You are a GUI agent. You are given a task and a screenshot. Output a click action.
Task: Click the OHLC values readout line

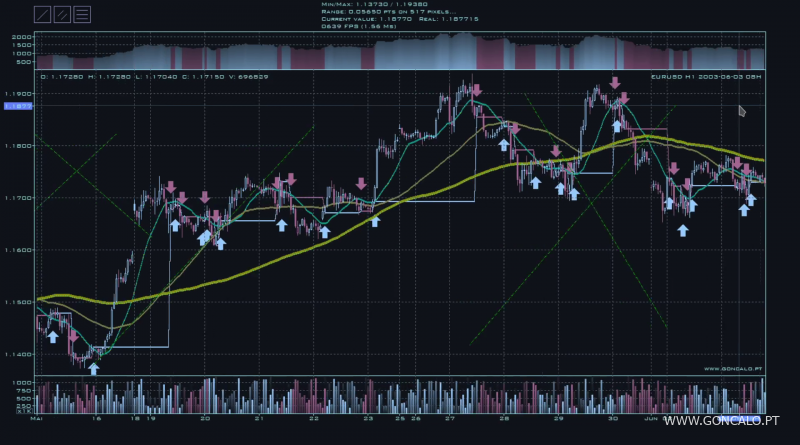[139, 76]
